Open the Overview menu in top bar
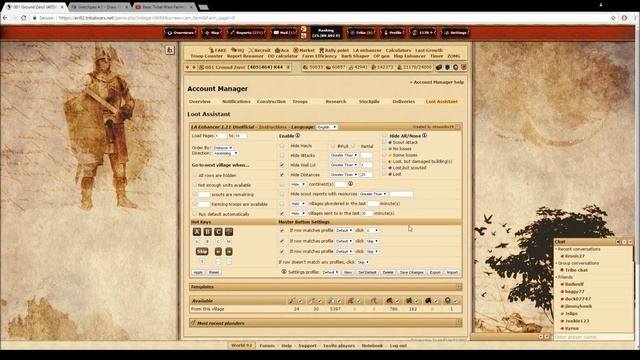640x360 pixels. point(180,33)
